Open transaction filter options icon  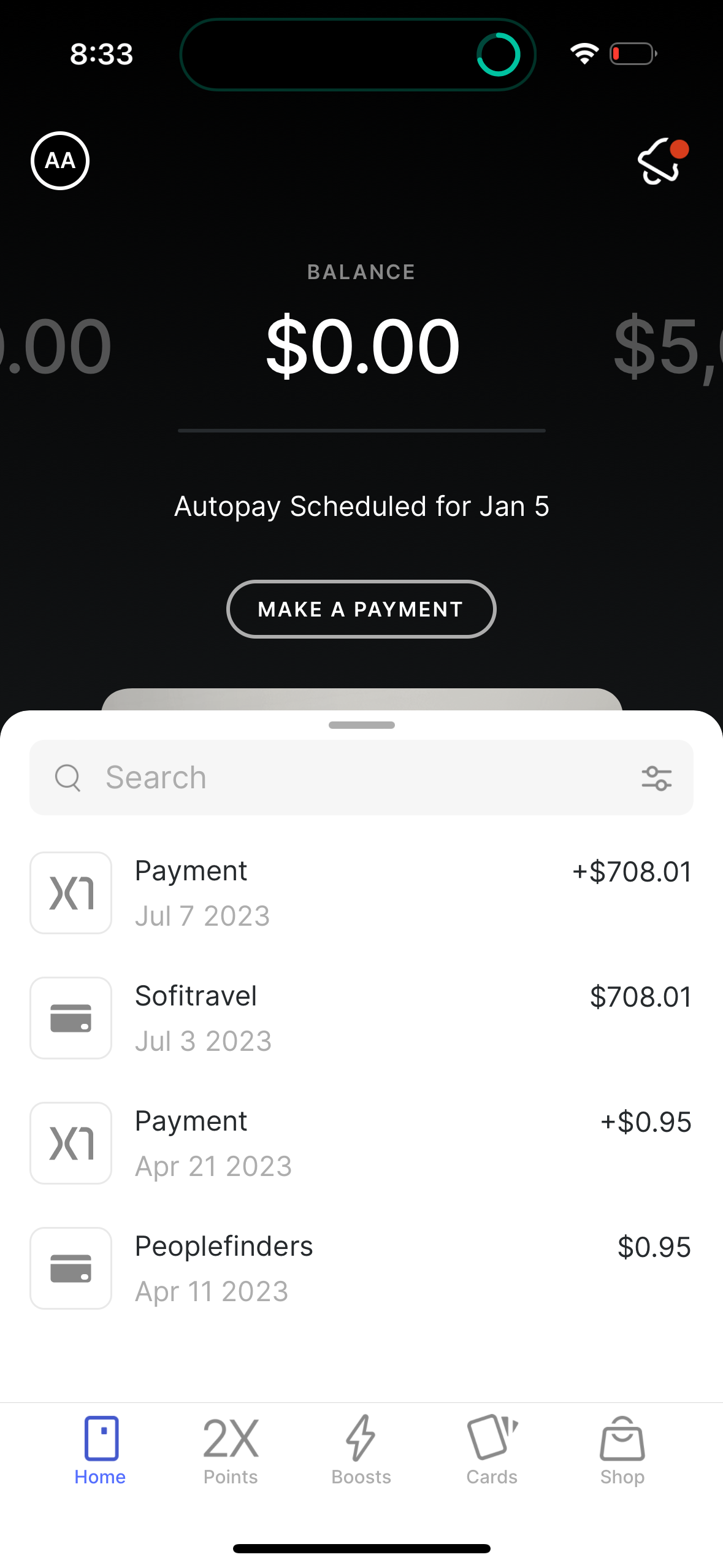(x=656, y=778)
